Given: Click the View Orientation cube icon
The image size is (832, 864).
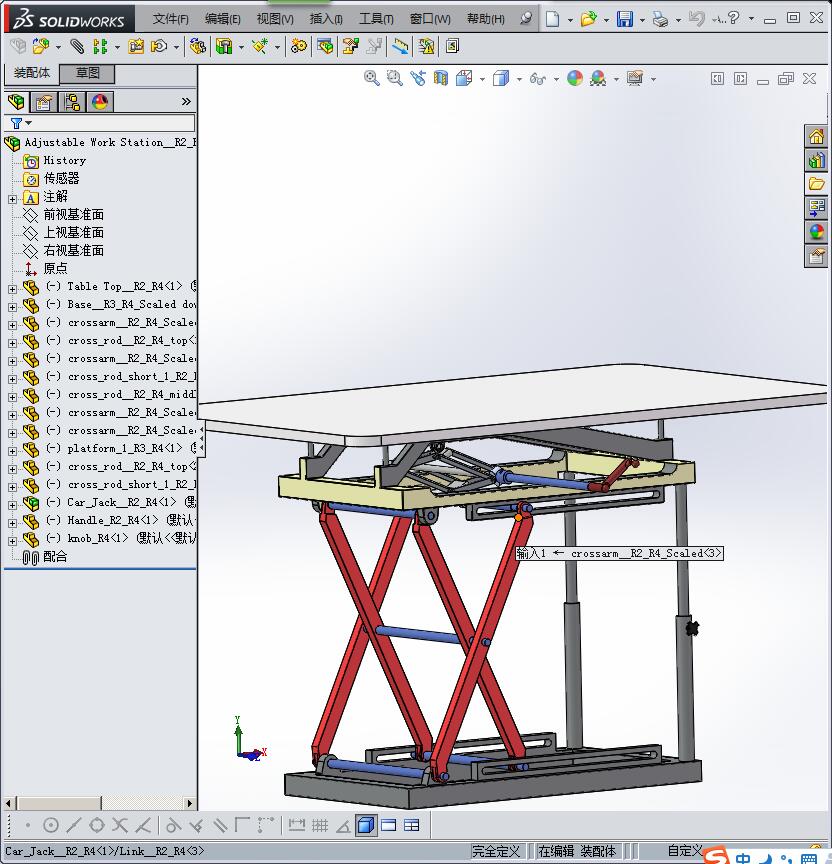Looking at the screenshot, I should (464, 78).
